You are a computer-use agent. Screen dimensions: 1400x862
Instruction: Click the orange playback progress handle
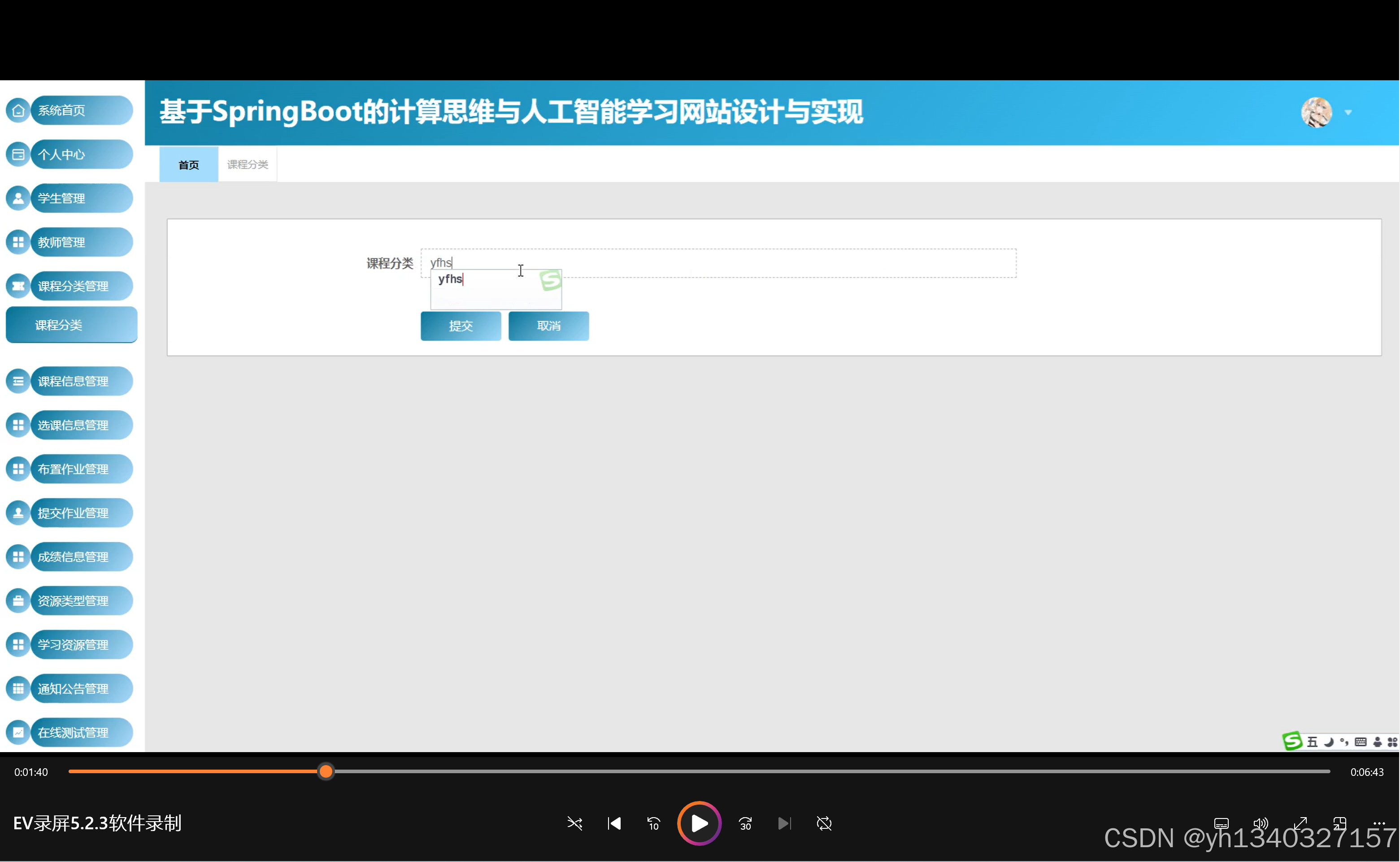326,772
